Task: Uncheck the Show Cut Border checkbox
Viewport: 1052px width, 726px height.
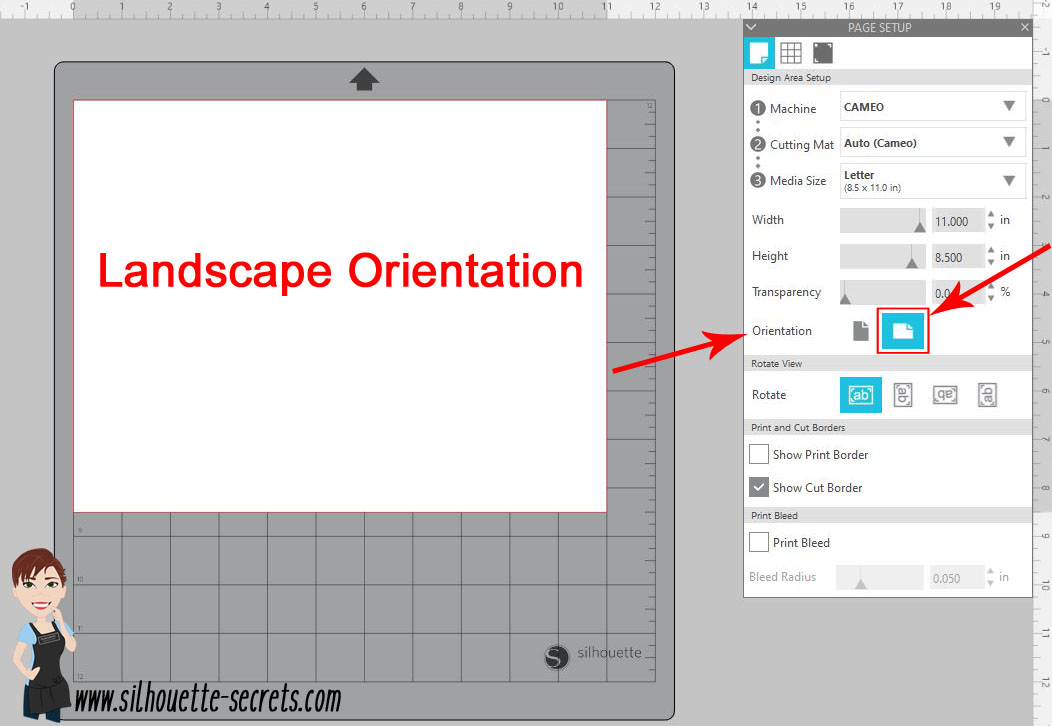Action: tap(759, 488)
